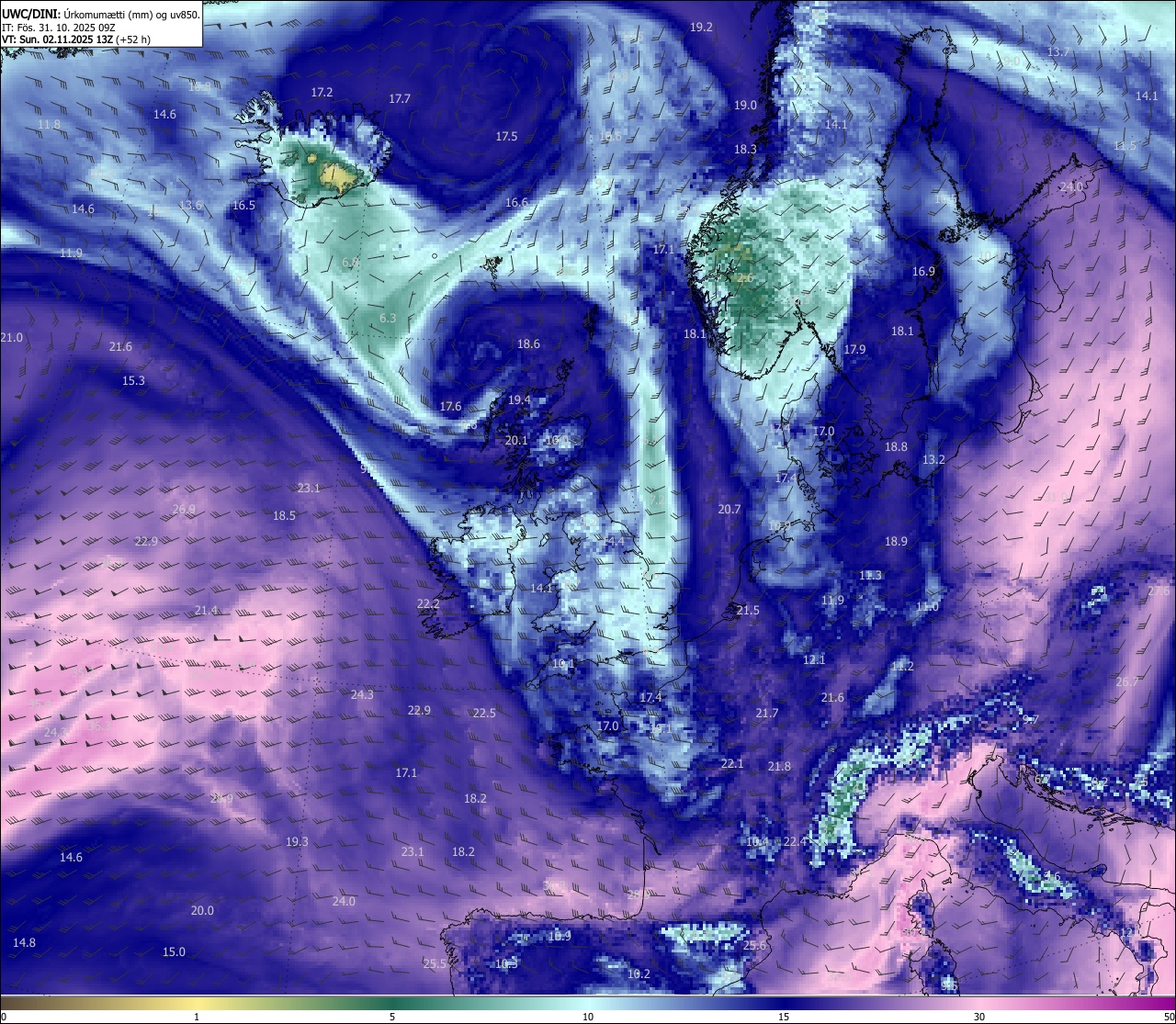This screenshot has height=1024, width=1176.
Task: Click the 17.9 value near Sweden
Action: pos(854,350)
